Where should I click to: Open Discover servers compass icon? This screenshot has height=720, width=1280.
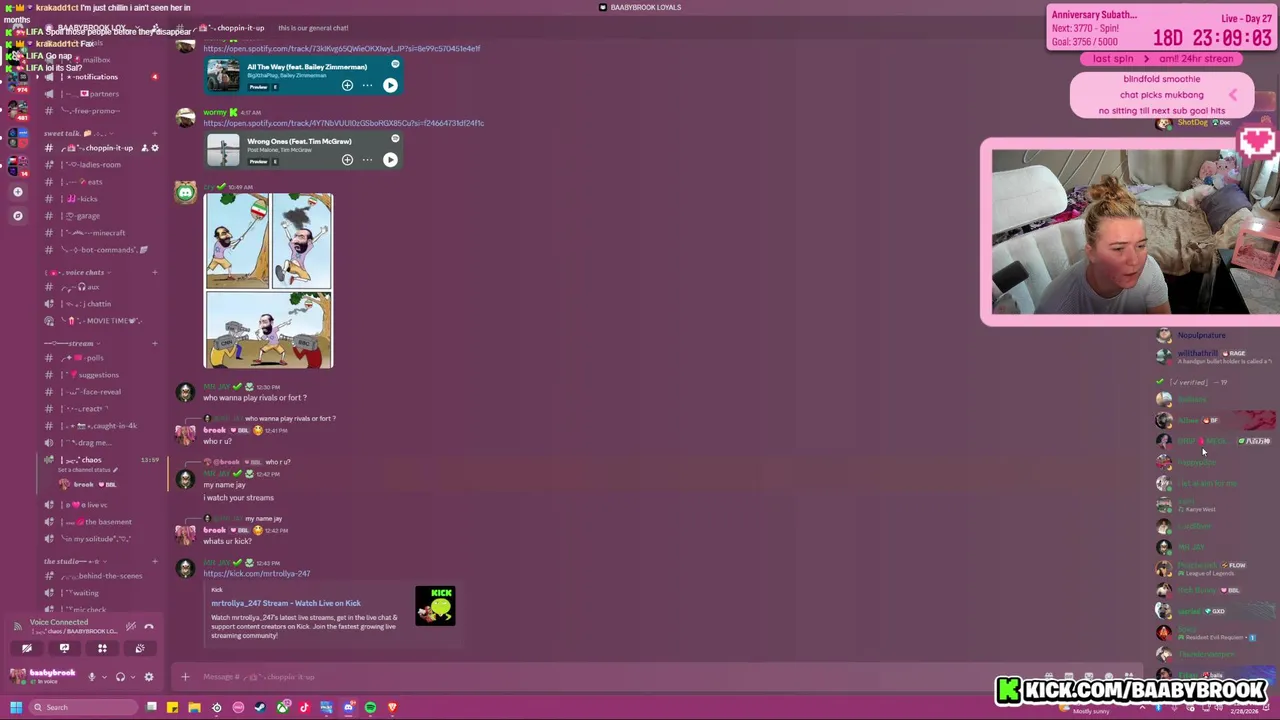click(x=17, y=215)
